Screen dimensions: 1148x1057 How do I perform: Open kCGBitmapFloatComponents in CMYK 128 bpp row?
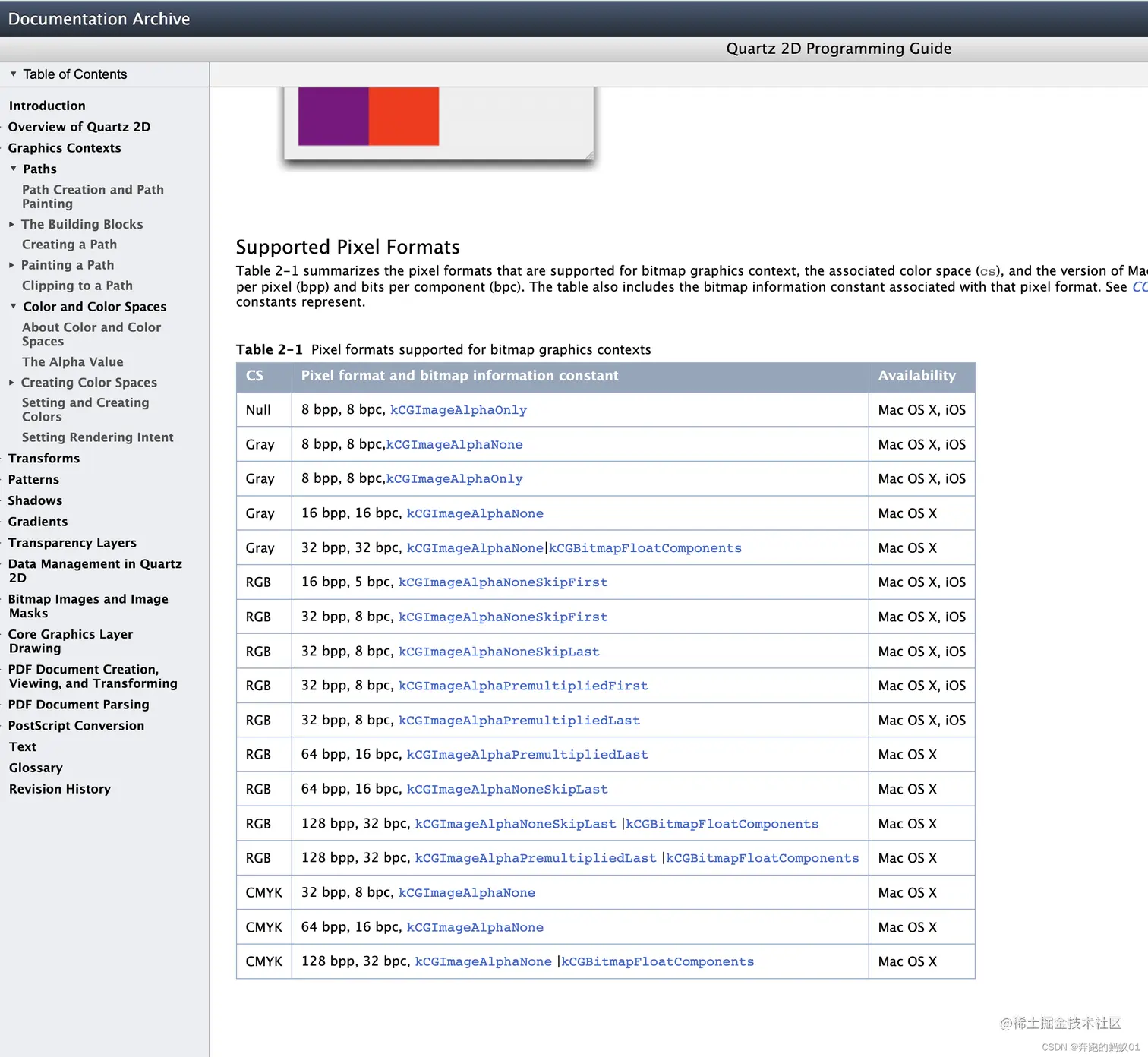(658, 962)
